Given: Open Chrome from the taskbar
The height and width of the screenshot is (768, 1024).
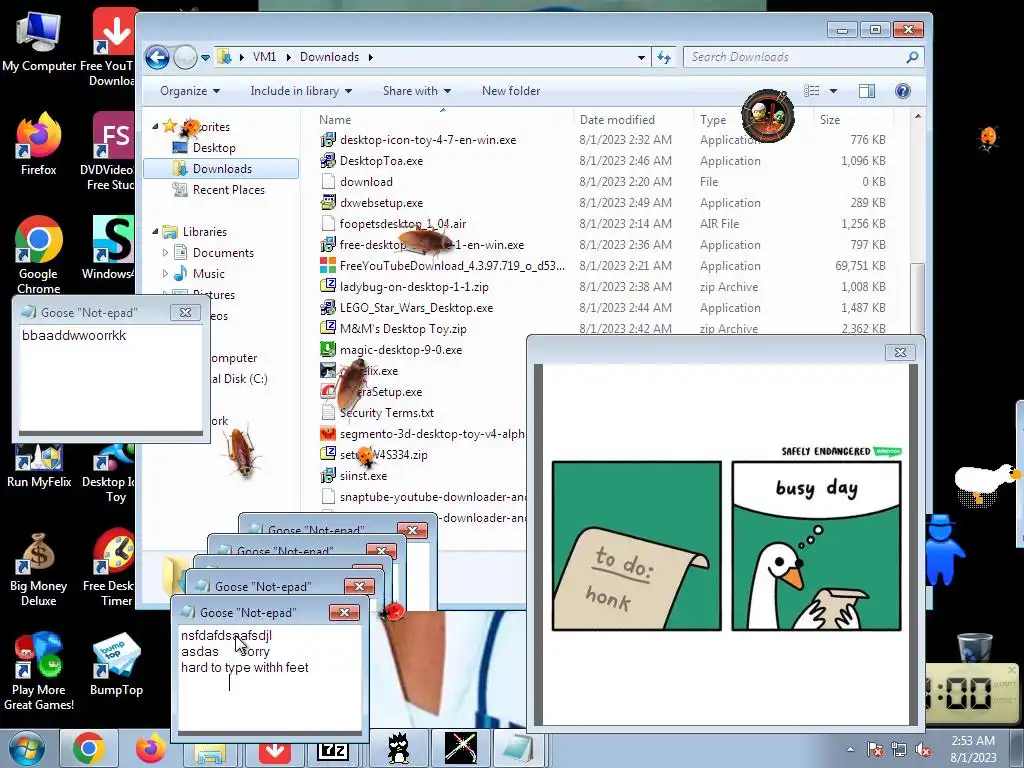Looking at the screenshot, I should tap(89, 748).
